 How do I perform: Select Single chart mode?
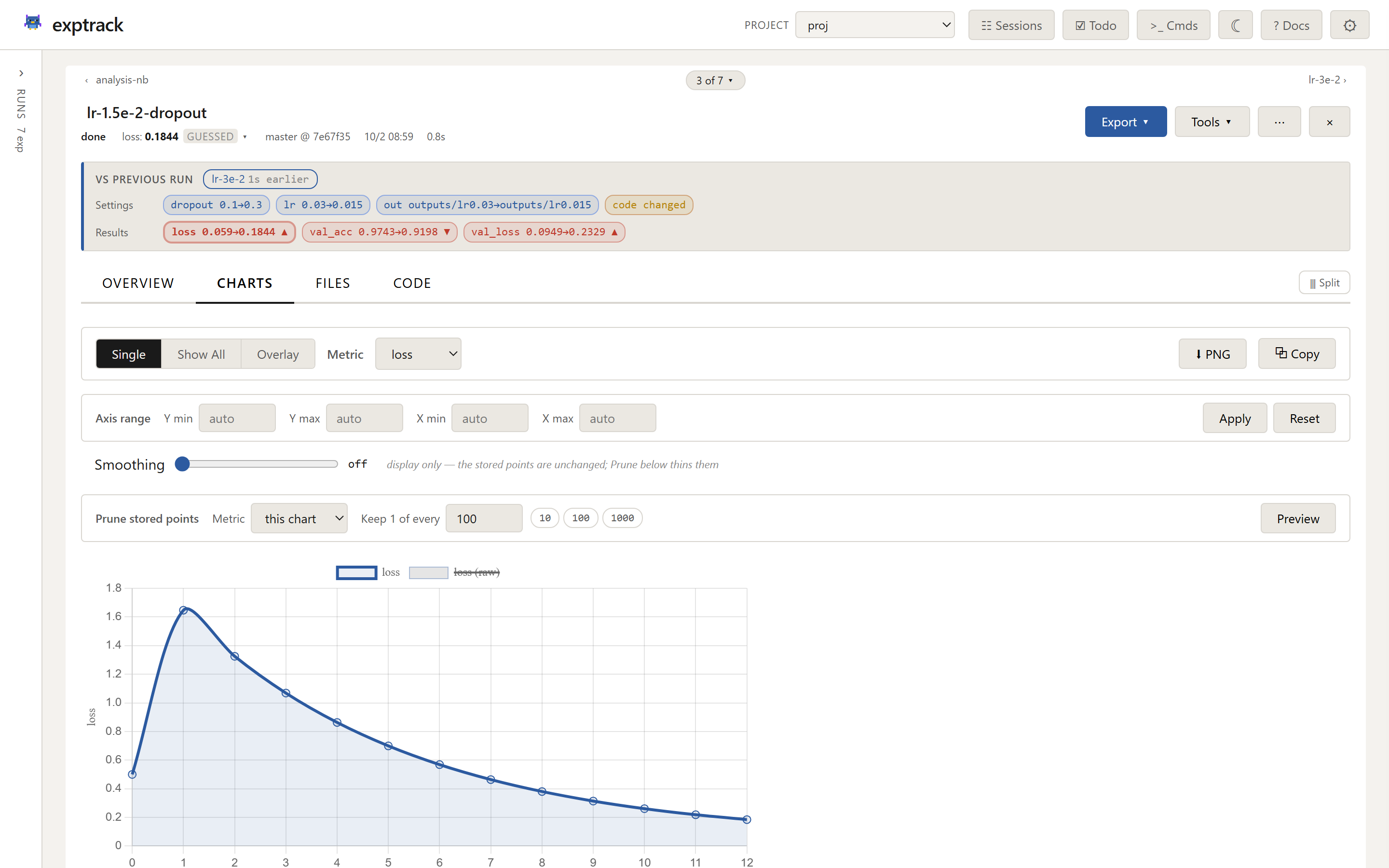tap(129, 354)
